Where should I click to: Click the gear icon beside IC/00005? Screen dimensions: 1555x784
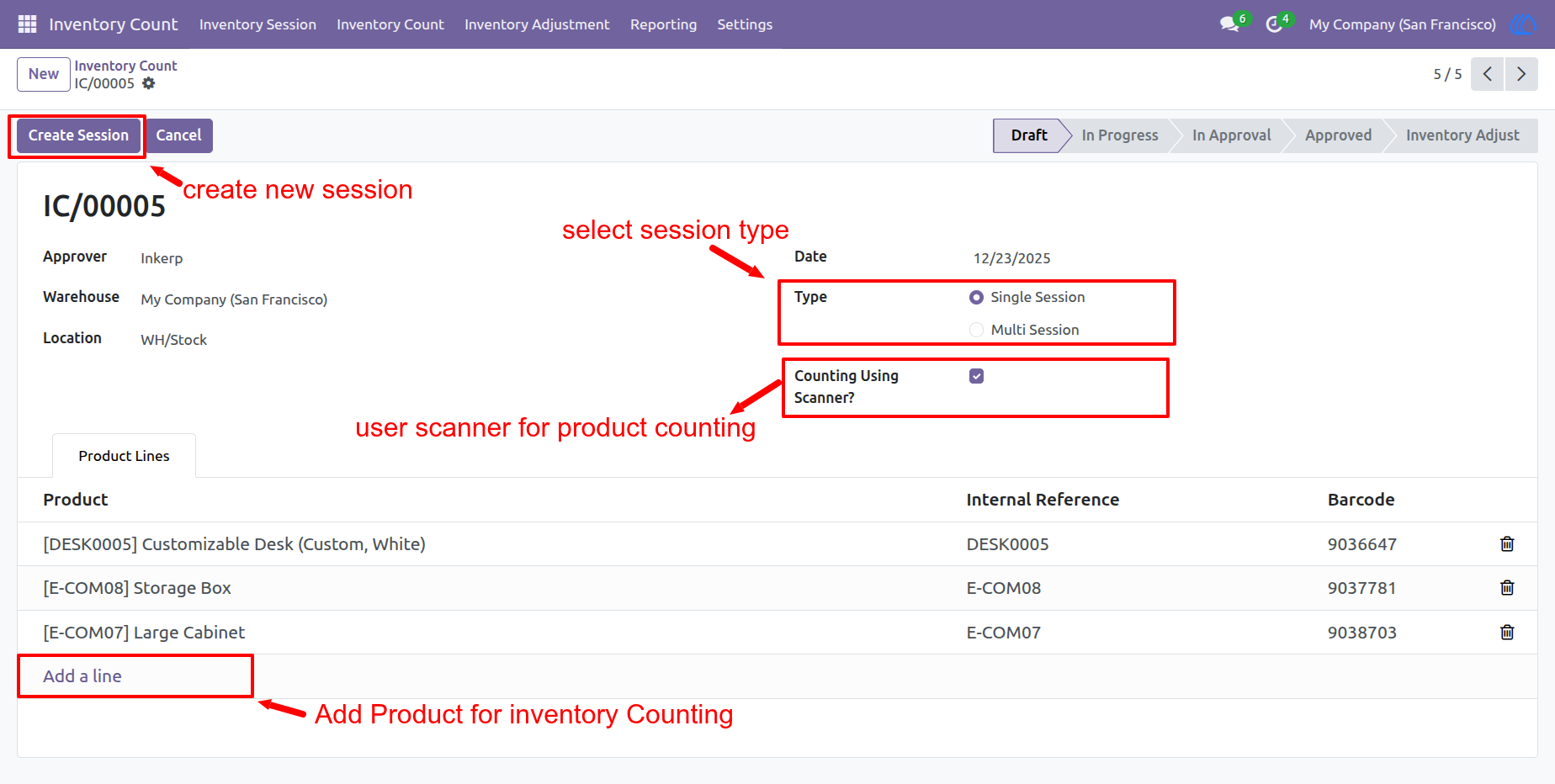tap(149, 83)
